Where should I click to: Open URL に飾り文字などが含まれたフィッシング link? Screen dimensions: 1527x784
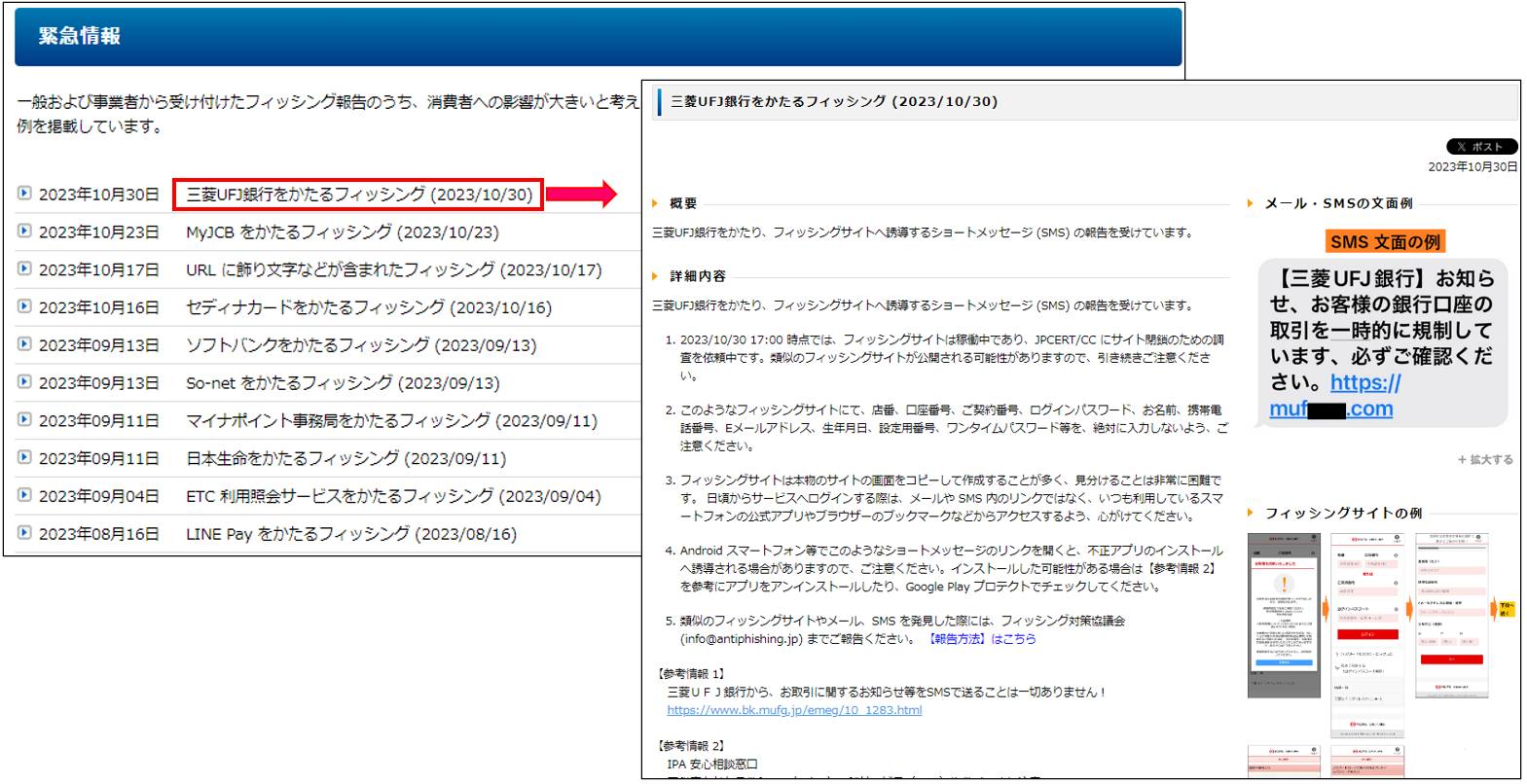click(394, 270)
